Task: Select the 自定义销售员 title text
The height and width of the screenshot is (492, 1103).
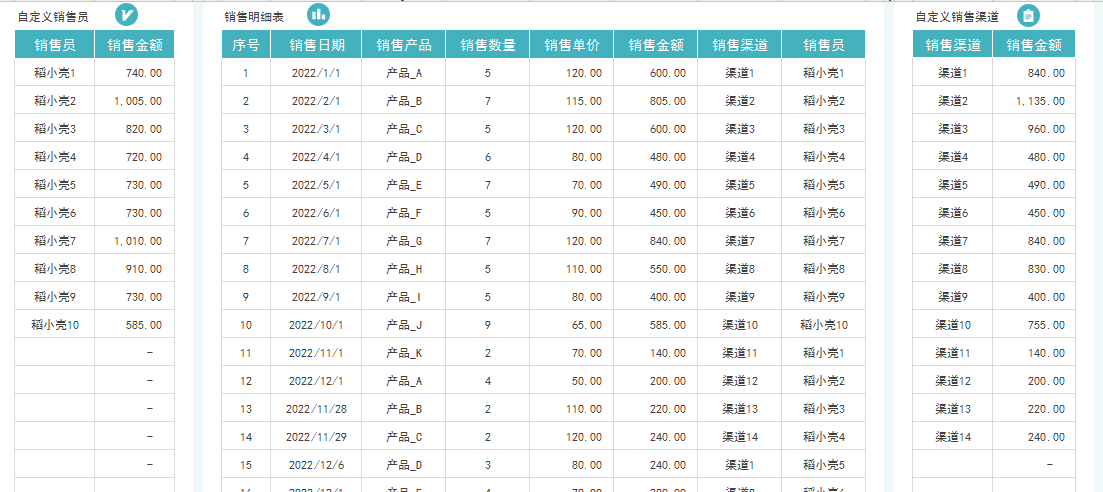Action: [x=53, y=17]
